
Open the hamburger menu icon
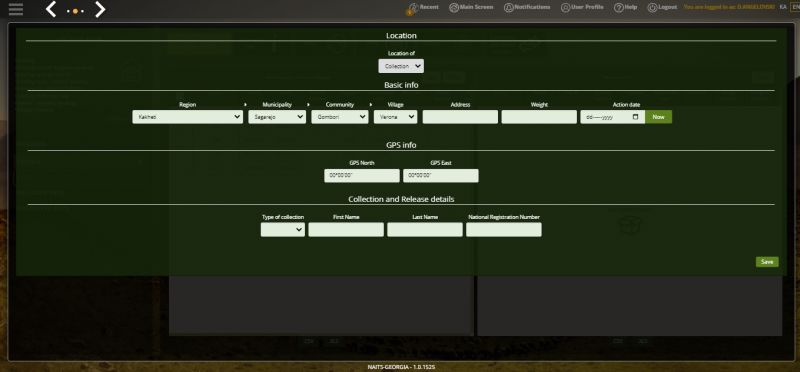16,9
